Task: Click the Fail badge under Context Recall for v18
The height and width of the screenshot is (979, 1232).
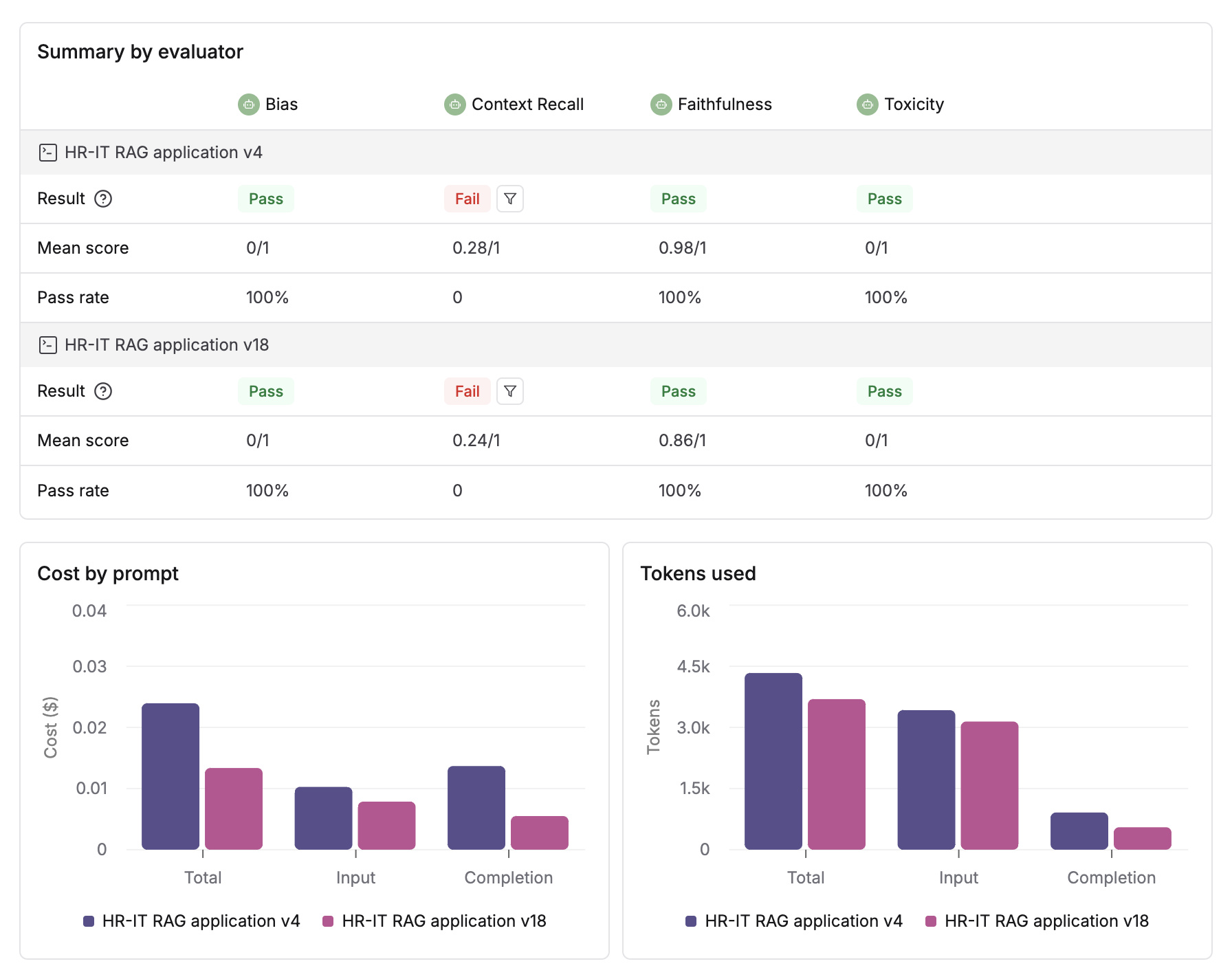Action: 467,391
